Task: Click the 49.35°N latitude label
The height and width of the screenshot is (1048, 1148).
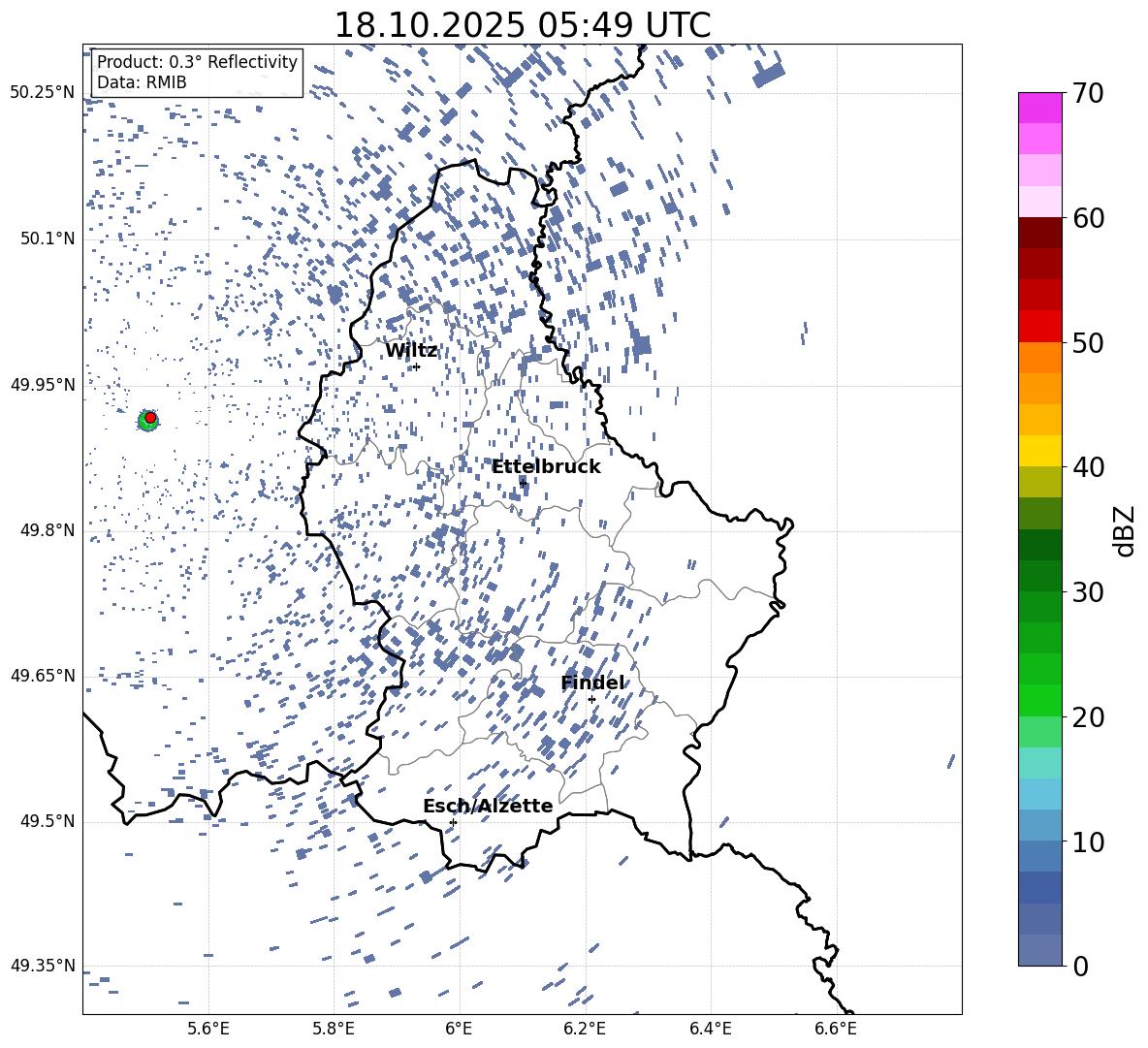Action: 43,966
